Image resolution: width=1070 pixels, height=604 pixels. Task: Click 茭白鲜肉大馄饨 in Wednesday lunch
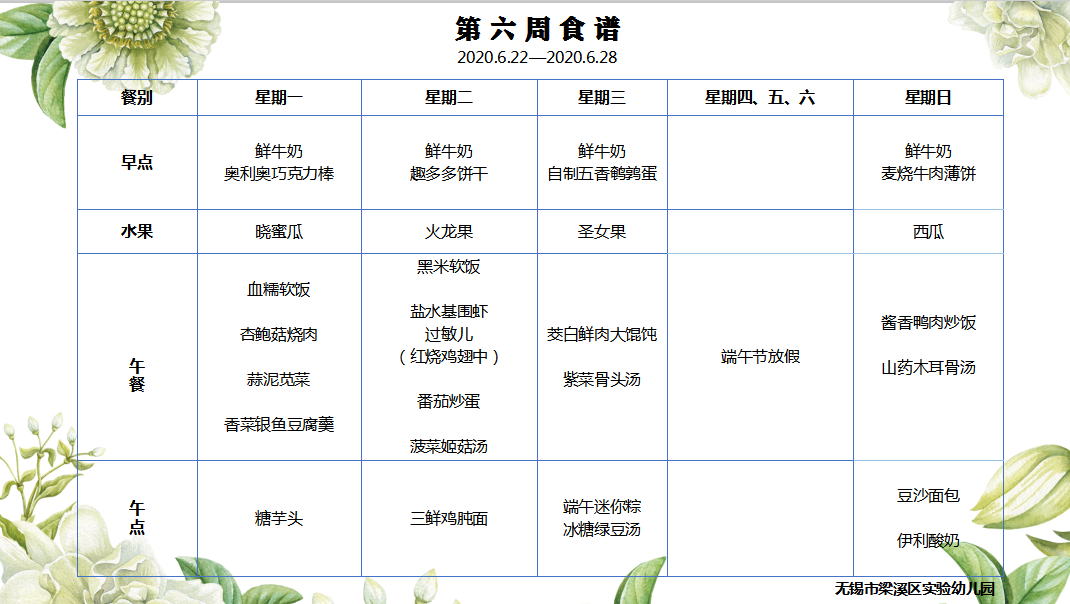602,334
